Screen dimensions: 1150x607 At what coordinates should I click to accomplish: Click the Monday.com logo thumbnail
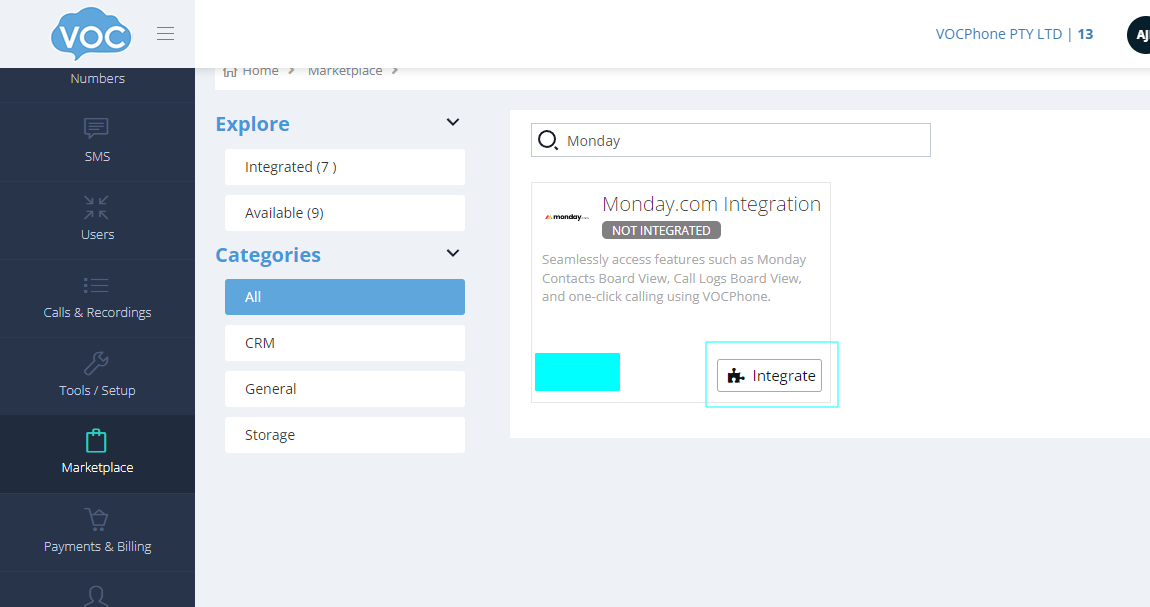567,217
